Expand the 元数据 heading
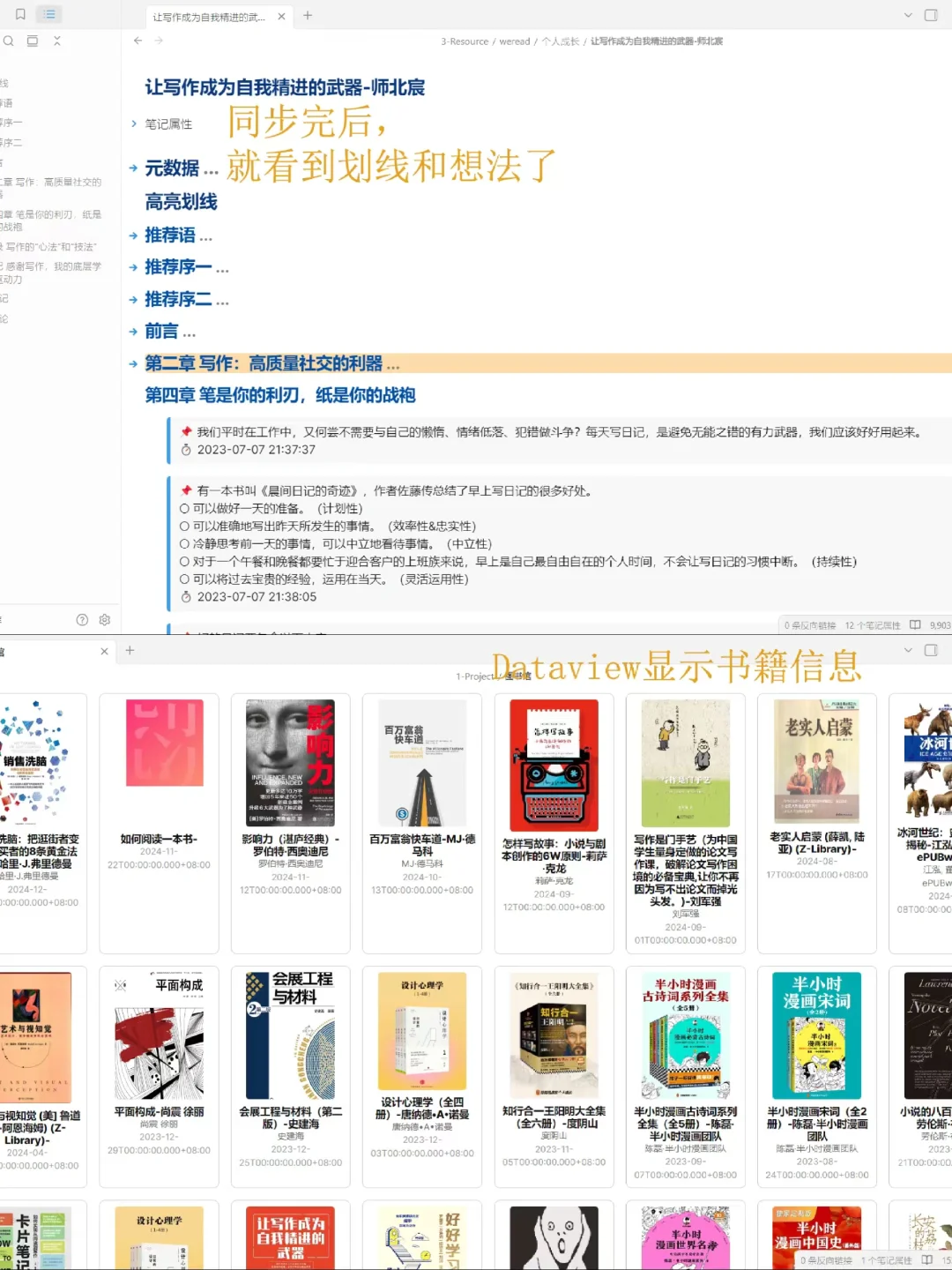This screenshot has width=952, height=1270. click(134, 168)
